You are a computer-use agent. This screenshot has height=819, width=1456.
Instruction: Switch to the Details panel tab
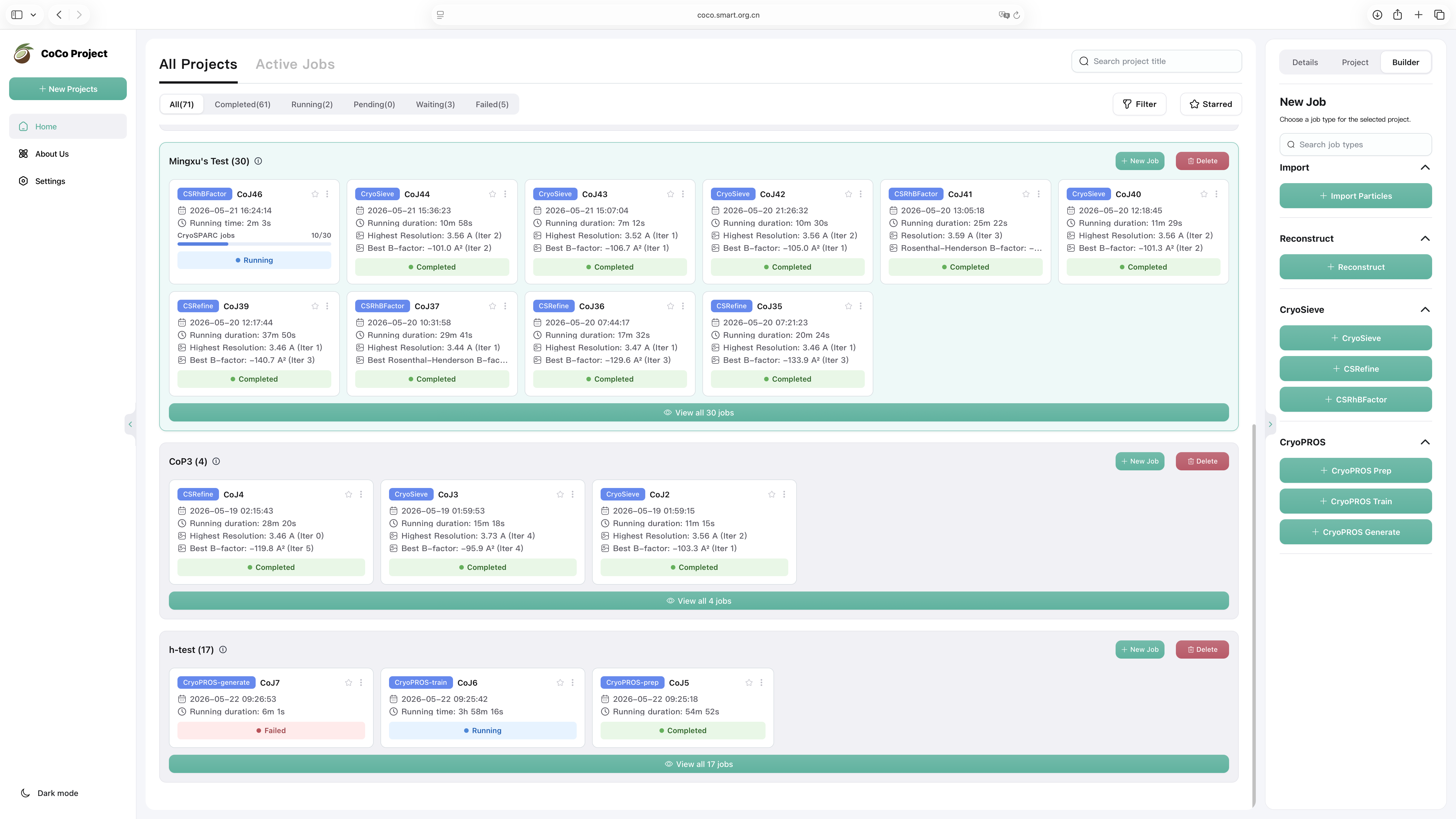coord(1305,62)
